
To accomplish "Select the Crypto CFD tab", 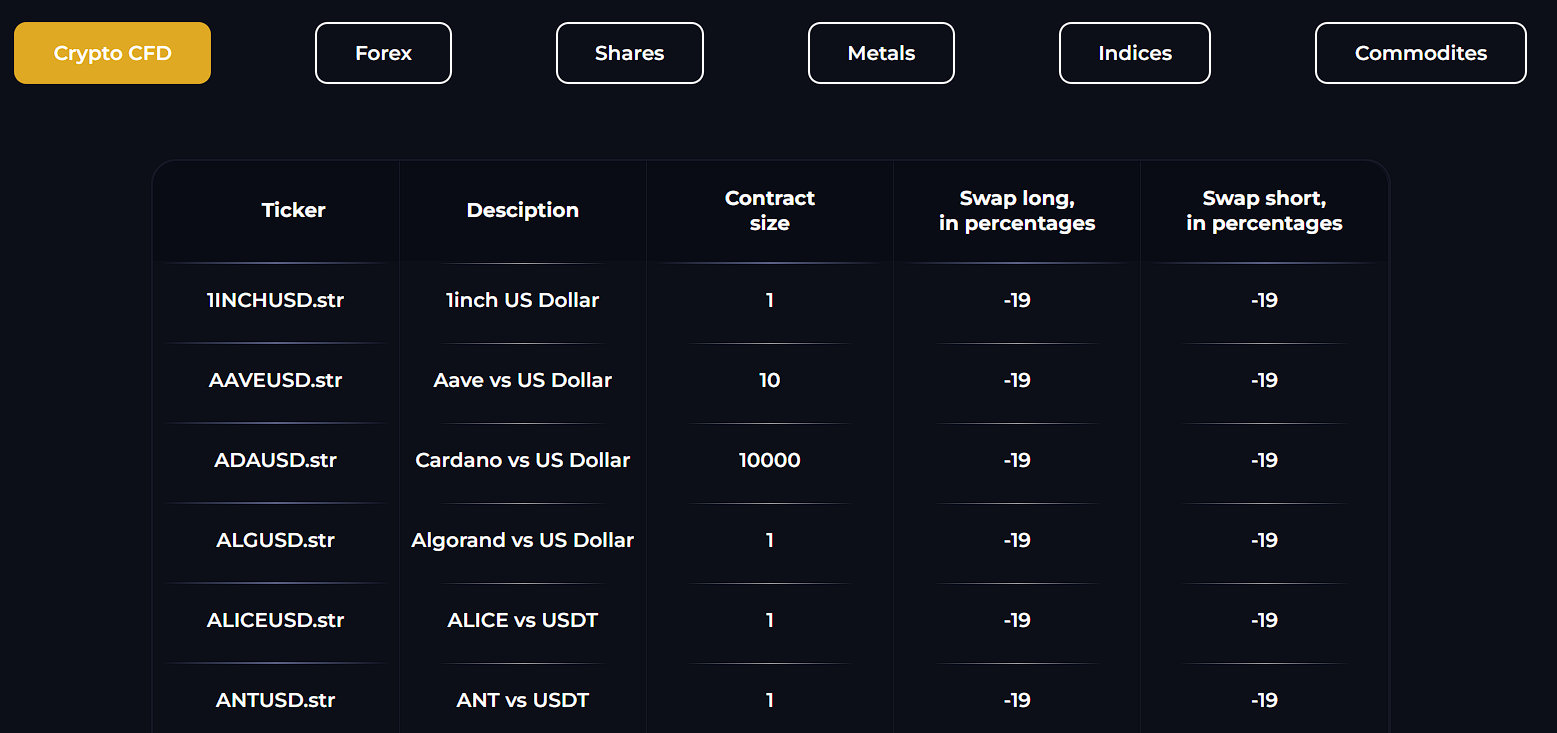I will pyautogui.click(x=112, y=53).
